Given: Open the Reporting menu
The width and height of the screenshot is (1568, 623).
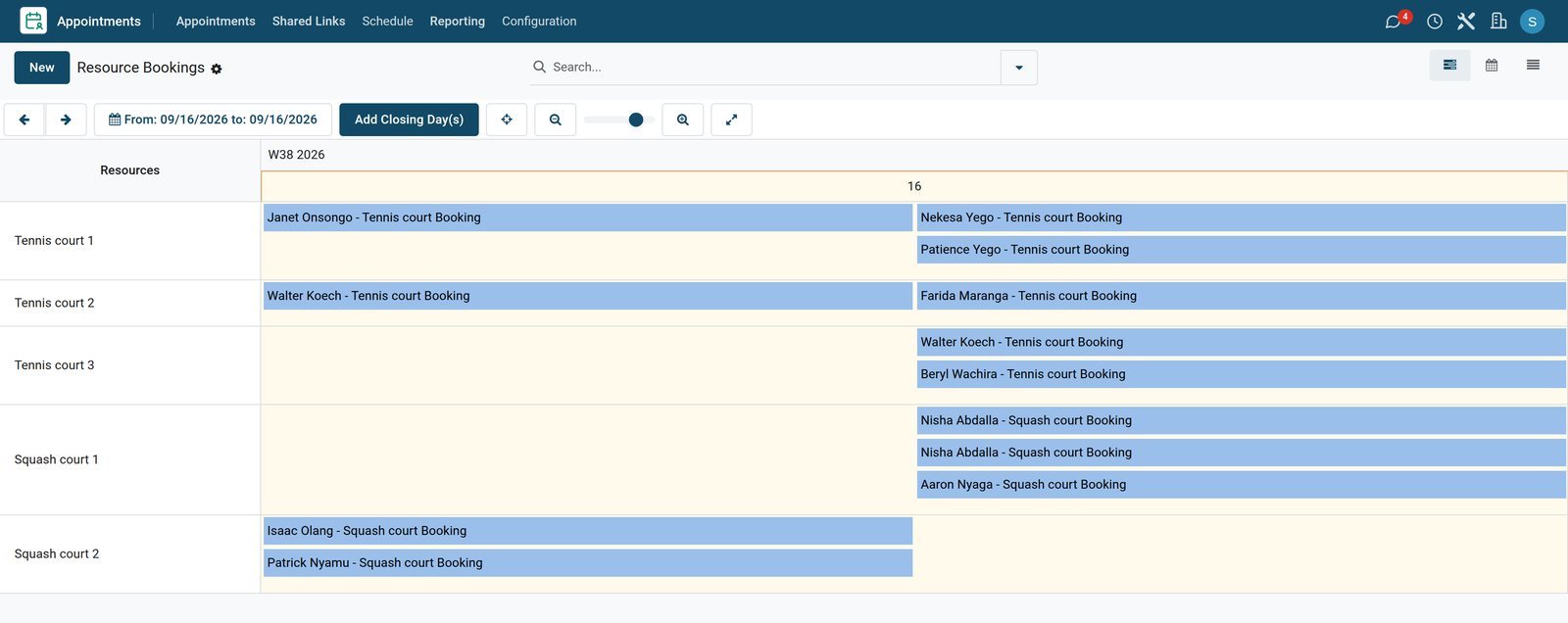Looking at the screenshot, I should (457, 22).
